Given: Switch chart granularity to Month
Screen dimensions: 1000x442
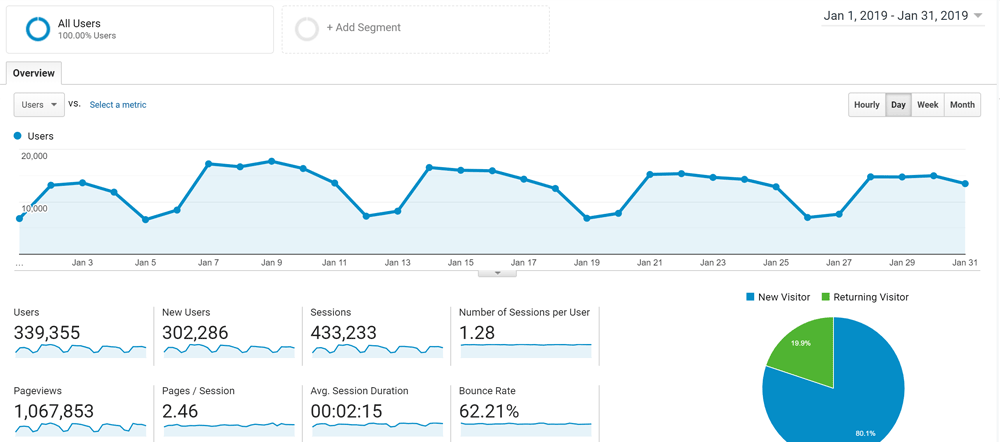Looking at the screenshot, I should (962, 105).
